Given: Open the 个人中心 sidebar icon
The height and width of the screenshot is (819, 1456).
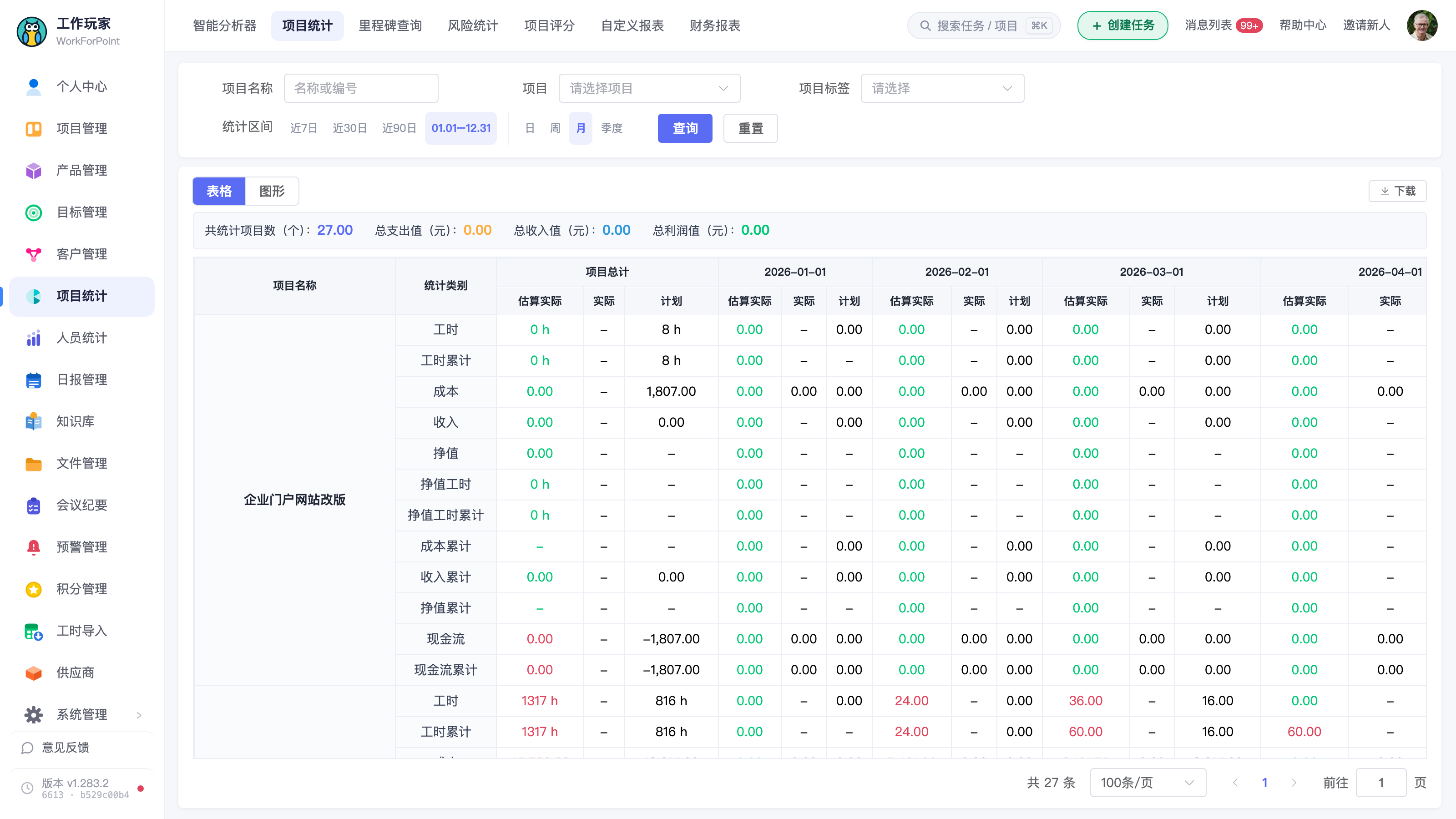Looking at the screenshot, I should (x=33, y=86).
